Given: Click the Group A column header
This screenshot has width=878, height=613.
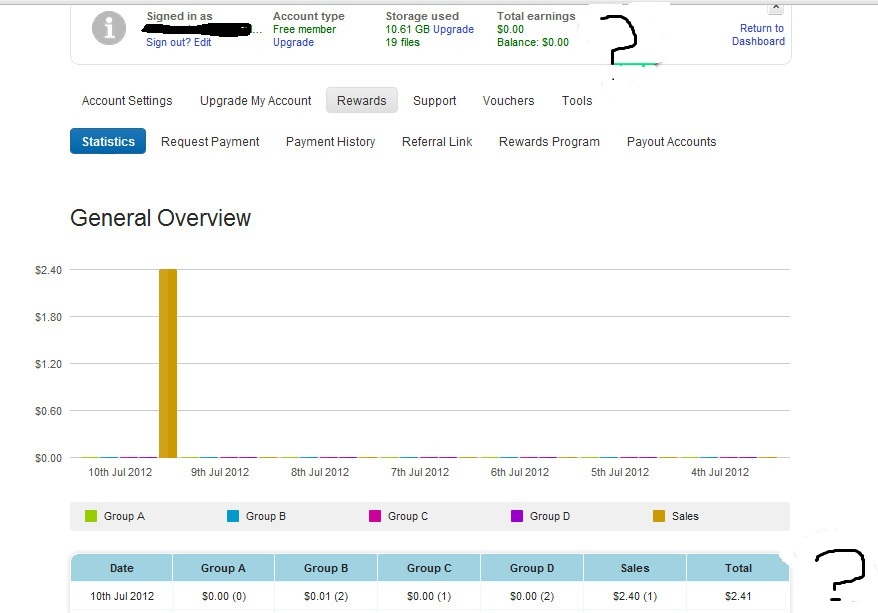Looking at the screenshot, I should [x=223, y=568].
